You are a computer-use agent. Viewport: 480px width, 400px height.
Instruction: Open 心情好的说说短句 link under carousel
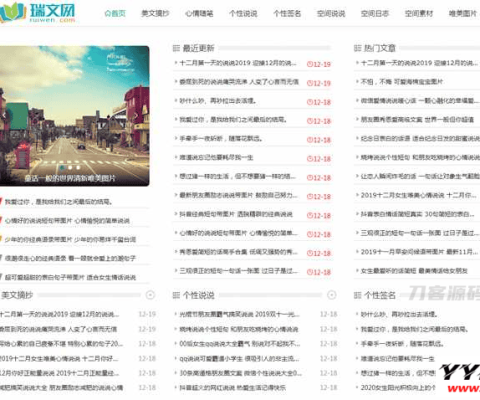tap(67, 220)
